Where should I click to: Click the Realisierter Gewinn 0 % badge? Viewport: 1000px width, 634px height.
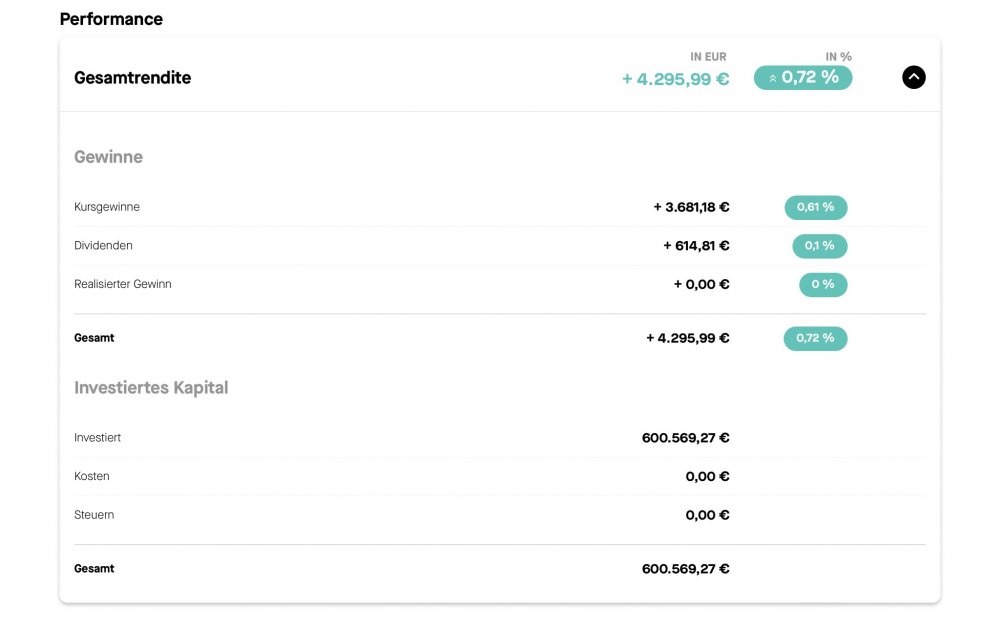click(x=822, y=285)
